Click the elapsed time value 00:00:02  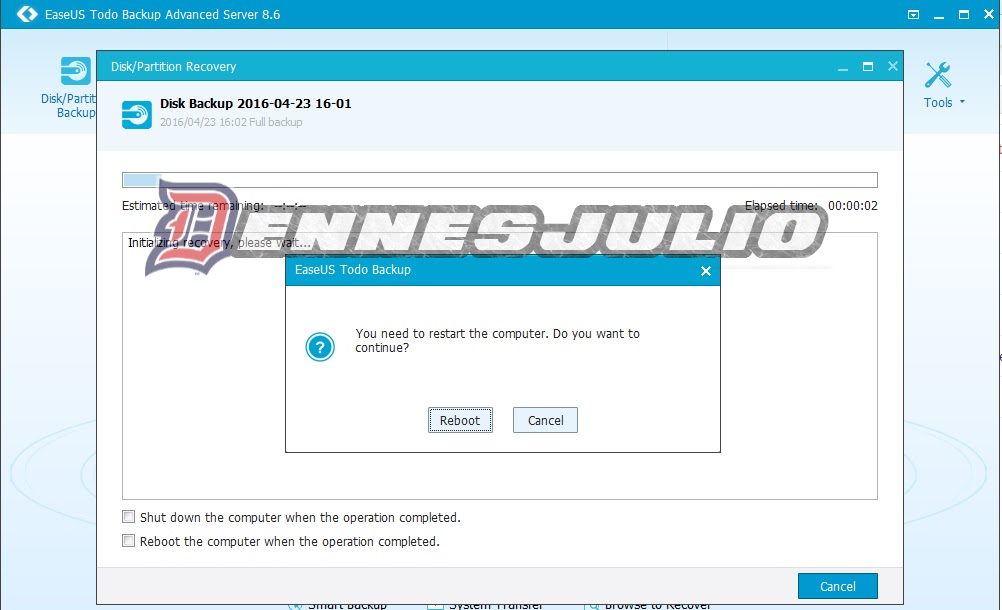click(x=852, y=206)
